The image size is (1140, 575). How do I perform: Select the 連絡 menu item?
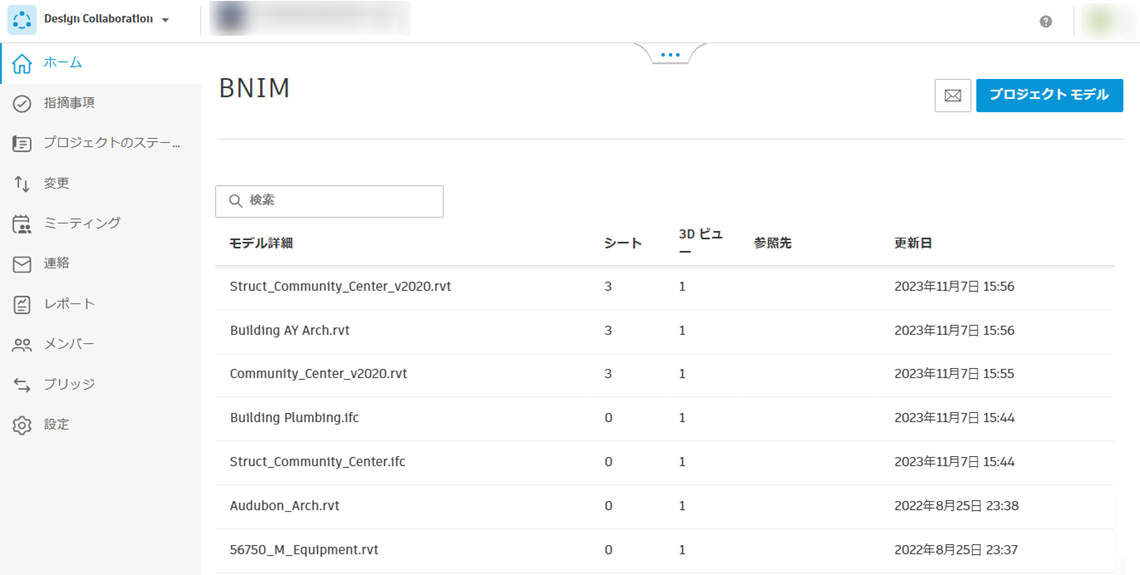click(x=56, y=264)
